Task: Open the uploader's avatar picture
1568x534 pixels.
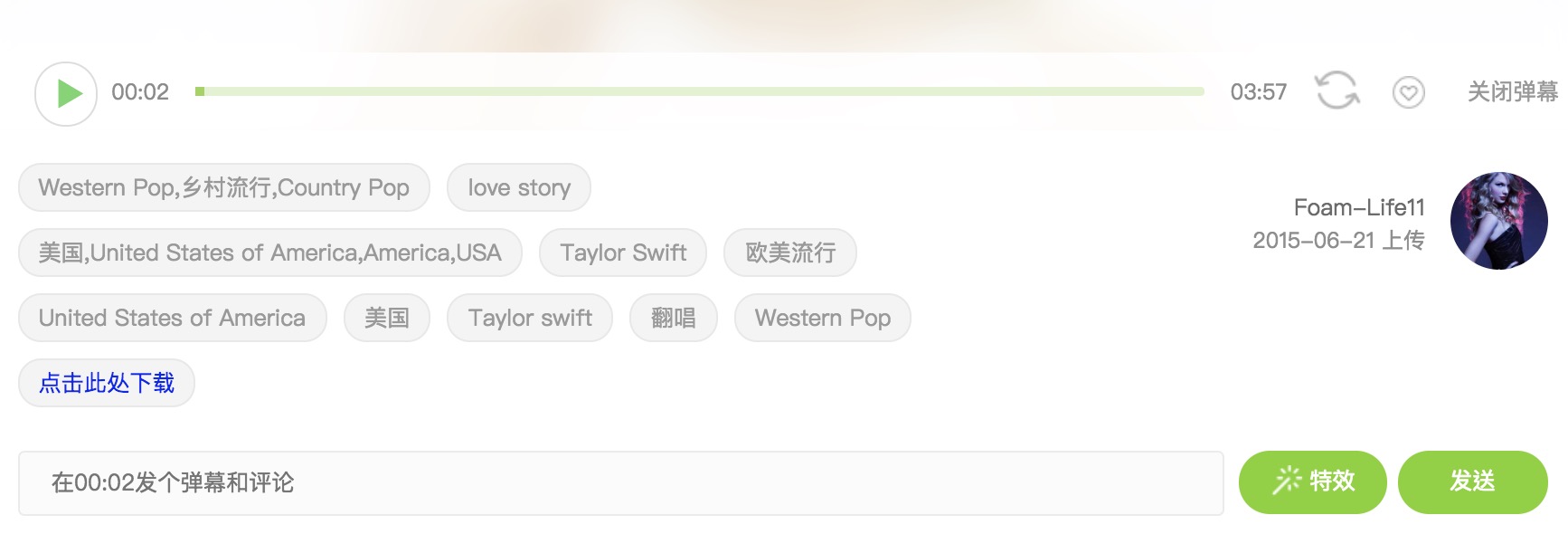Action: coord(1498,221)
